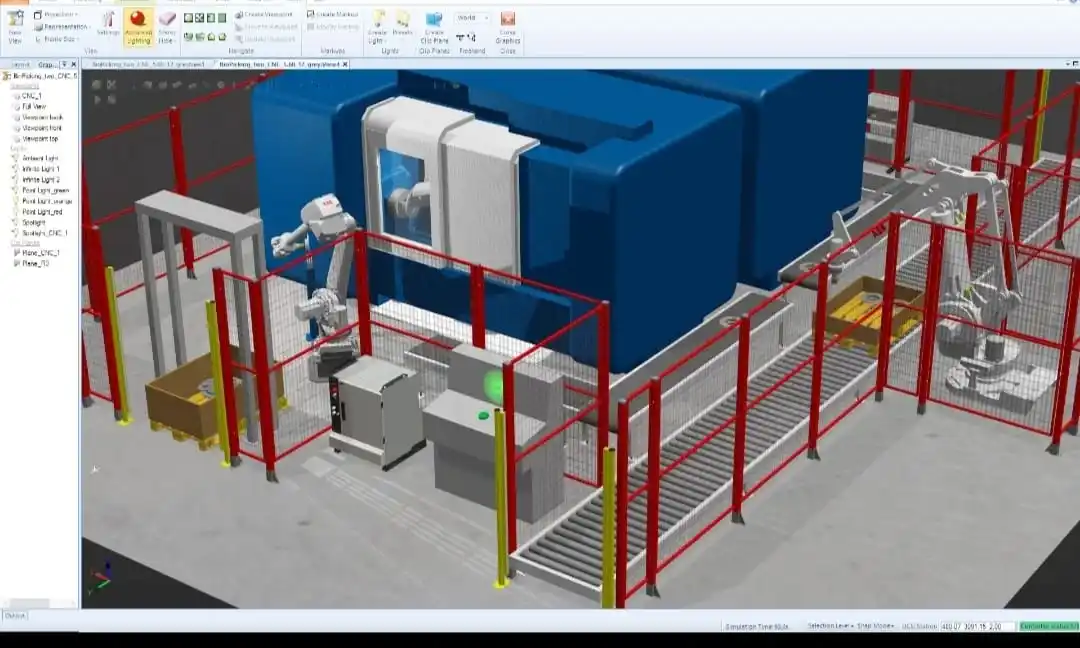Select Point Light_green in the tree
Screen dimensions: 1080x648
tap(46, 190)
